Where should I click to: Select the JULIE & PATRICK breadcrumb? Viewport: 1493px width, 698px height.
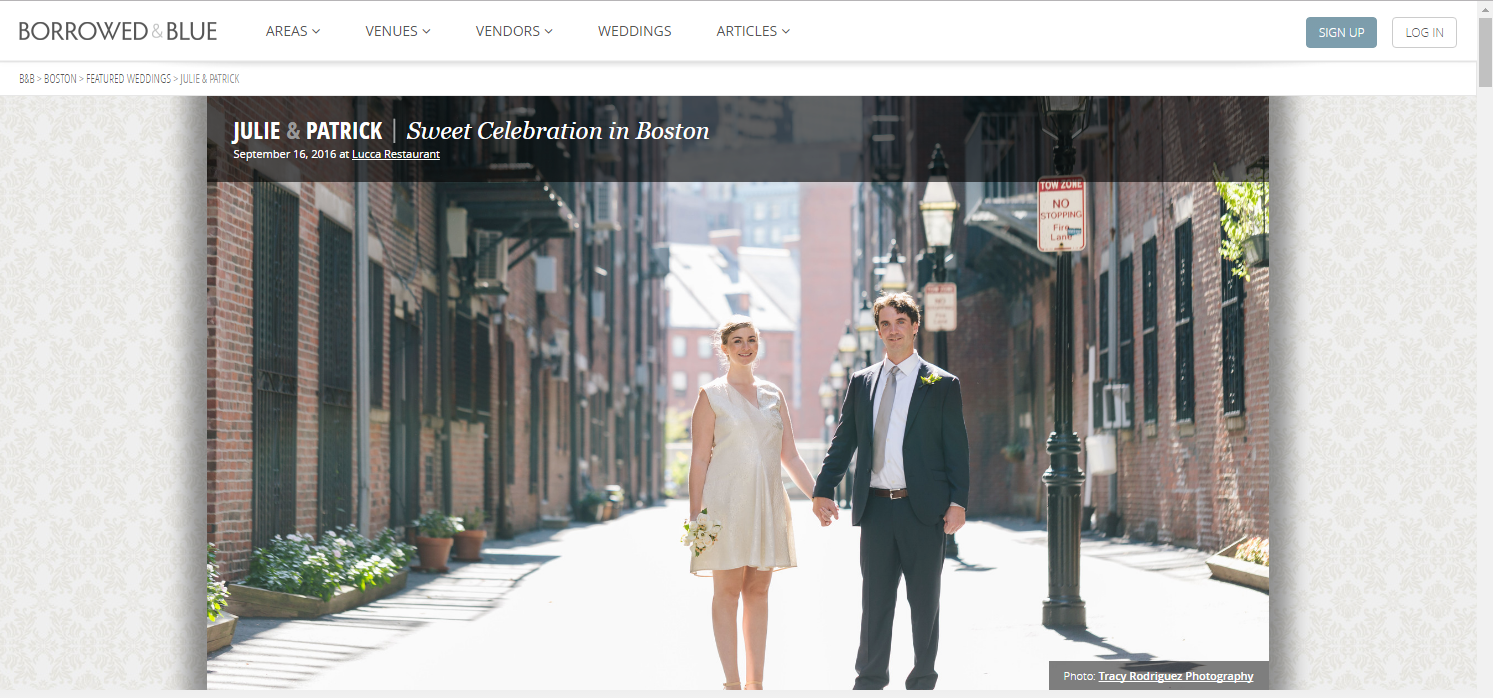[x=209, y=78]
